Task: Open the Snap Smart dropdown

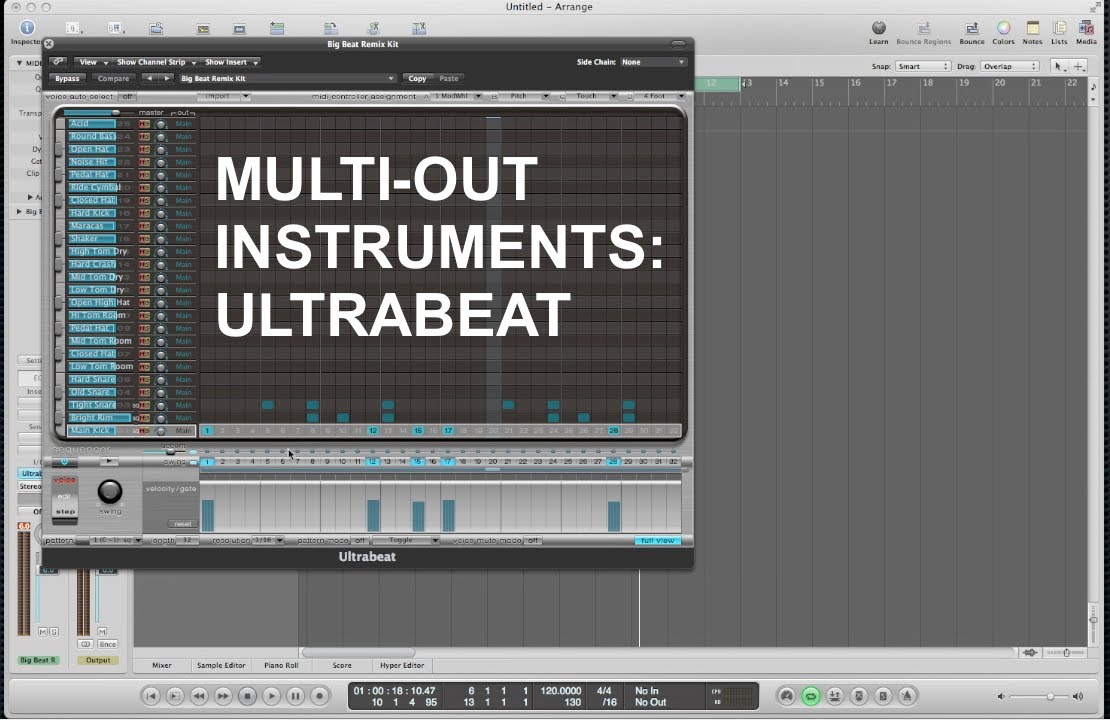Action: [x=922, y=66]
